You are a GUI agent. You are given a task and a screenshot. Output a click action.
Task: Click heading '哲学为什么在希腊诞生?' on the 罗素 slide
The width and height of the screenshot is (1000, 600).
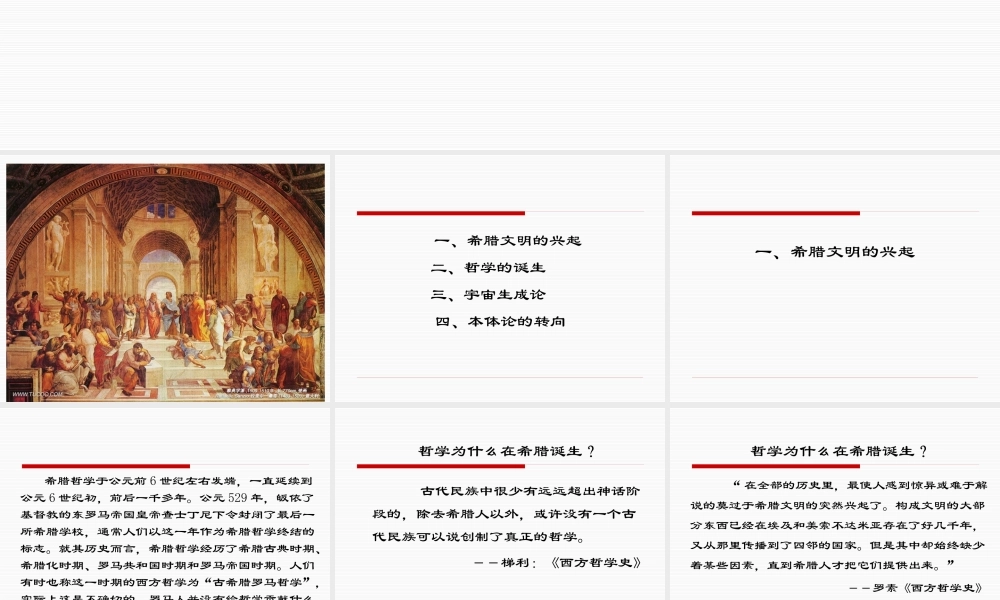coord(839,451)
